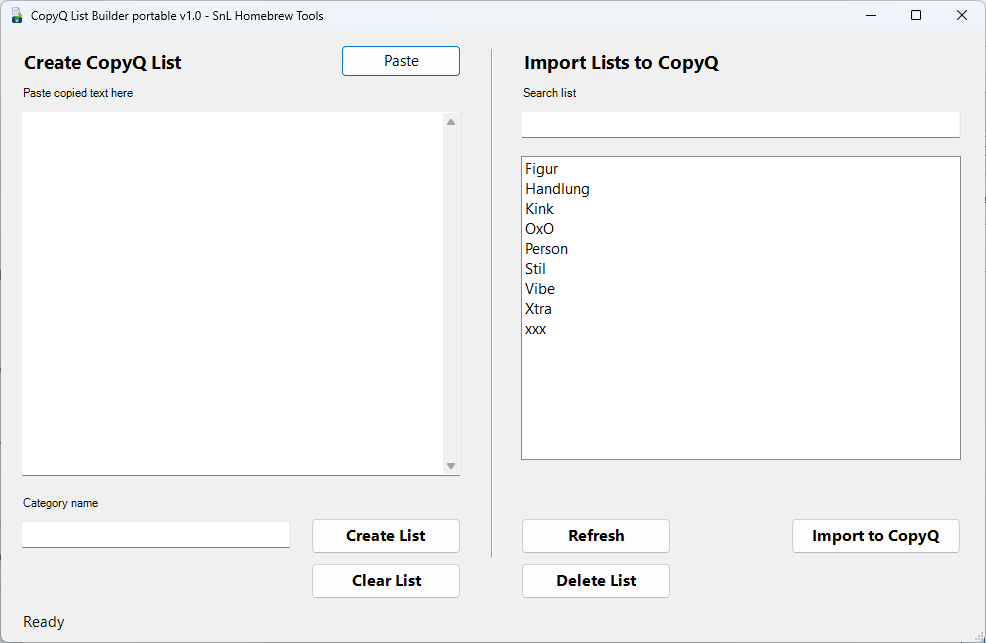Focus the Category name input field

[156, 534]
